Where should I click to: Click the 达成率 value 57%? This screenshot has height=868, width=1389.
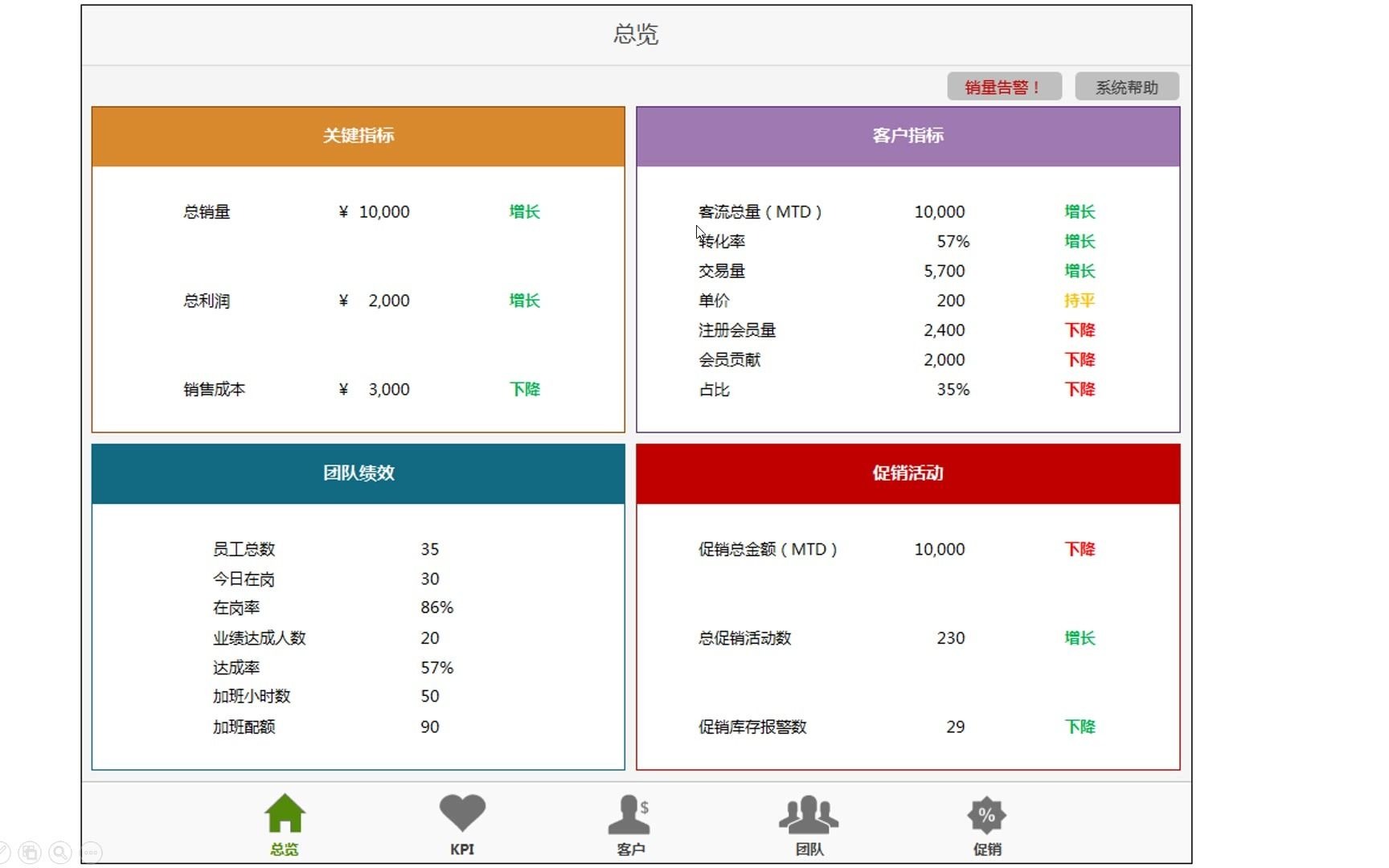(437, 668)
